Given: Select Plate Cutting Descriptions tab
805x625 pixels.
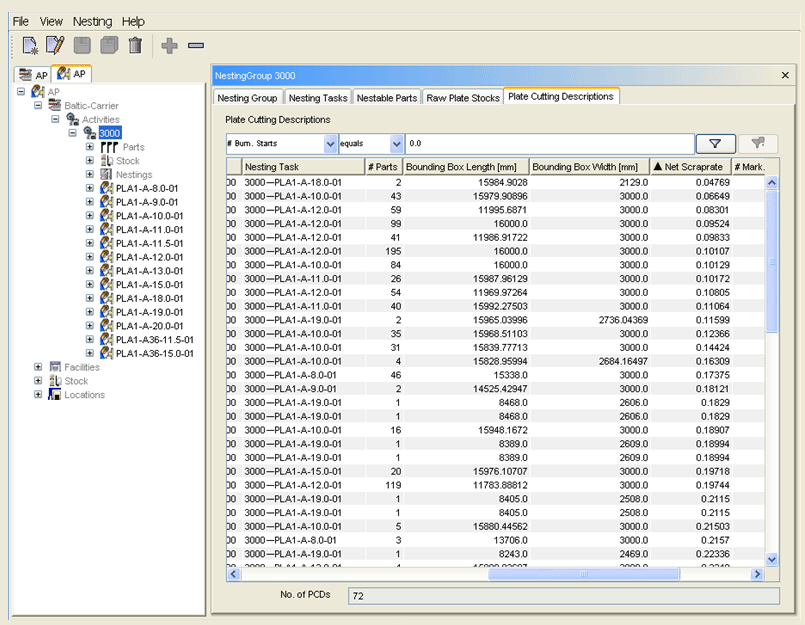Looking at the screenshot, I should click(x=561, y=96).
